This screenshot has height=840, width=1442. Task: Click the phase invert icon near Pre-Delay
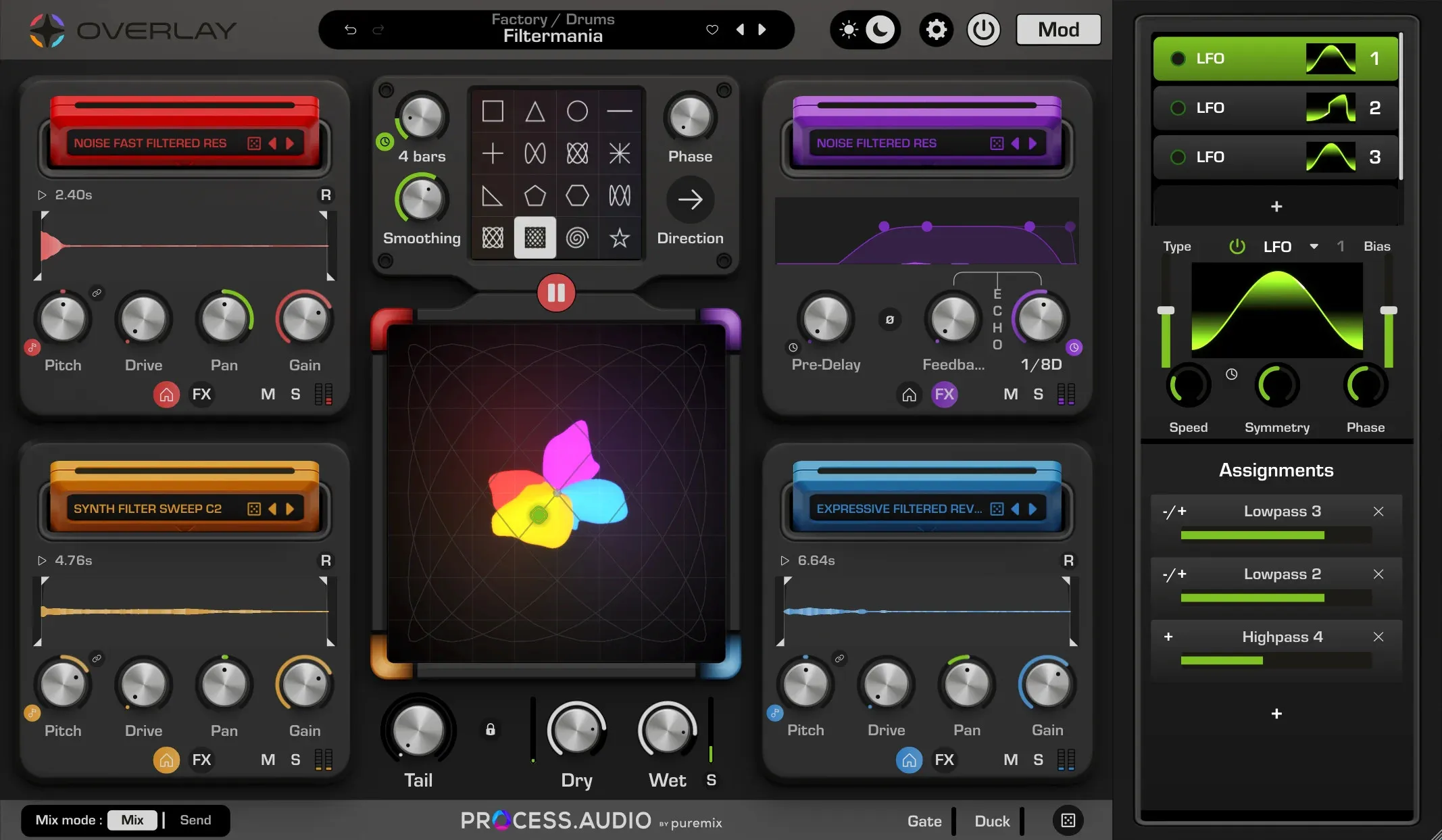pos(890,320)
